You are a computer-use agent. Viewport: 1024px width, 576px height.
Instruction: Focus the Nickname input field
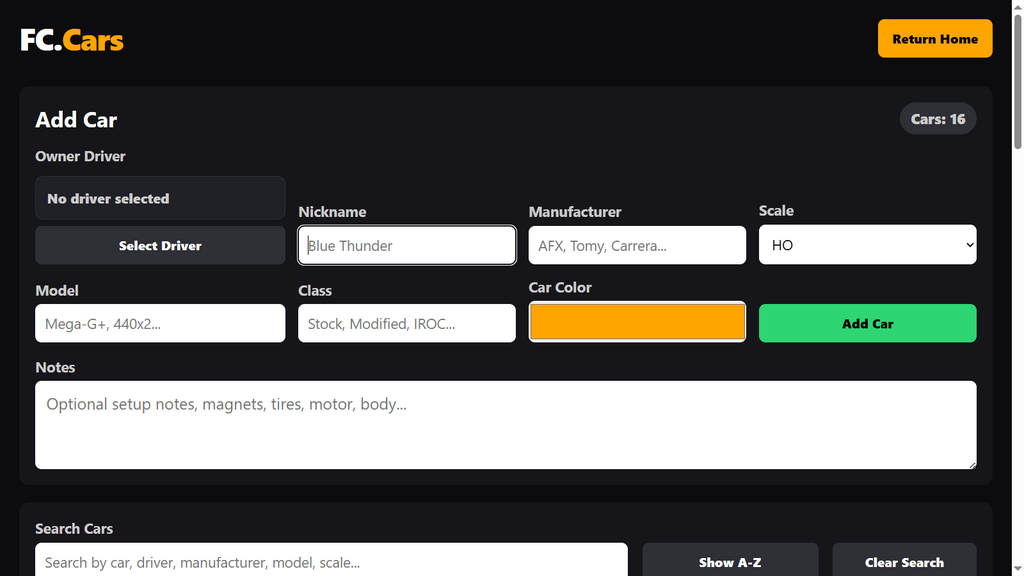click(407, 246)
